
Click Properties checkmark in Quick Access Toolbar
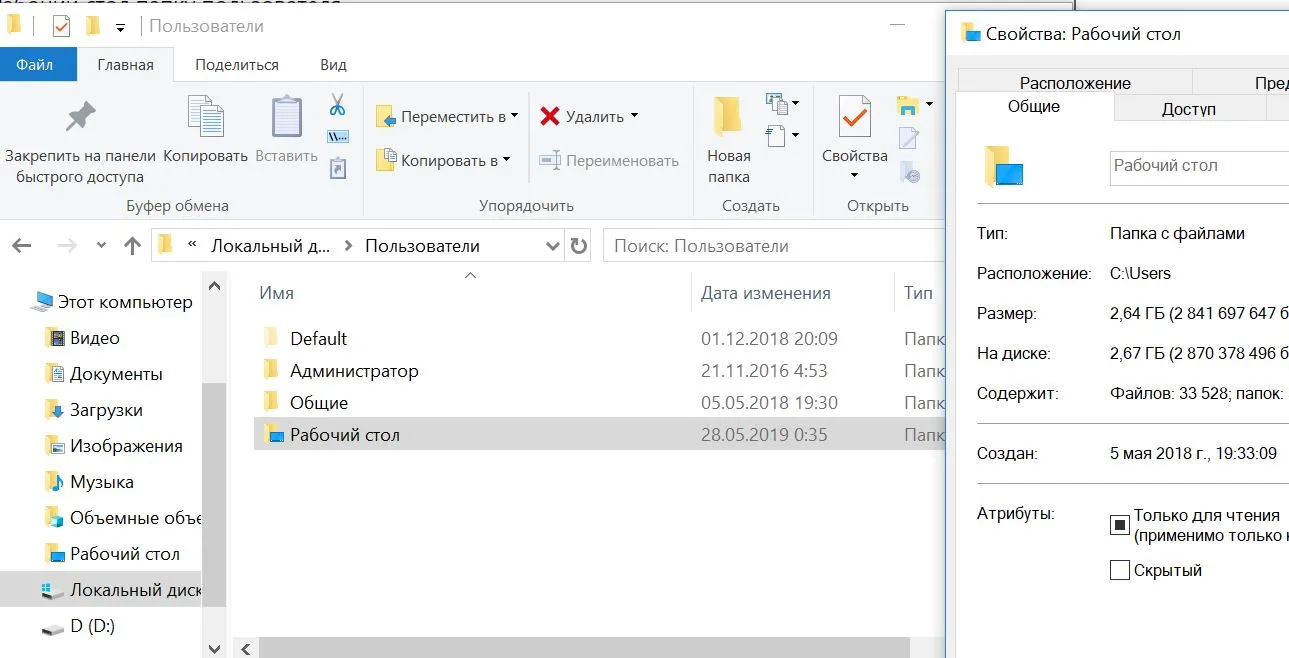(x=62, y=26)
